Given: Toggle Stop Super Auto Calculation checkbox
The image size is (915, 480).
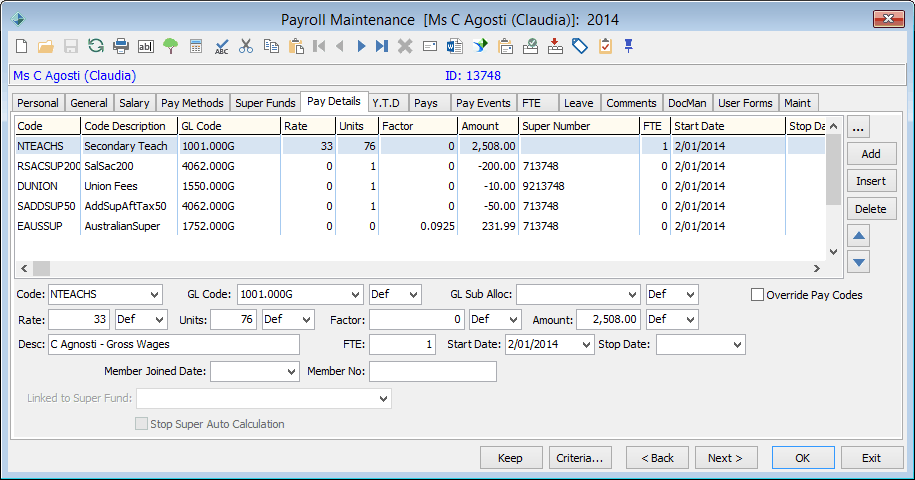Looking at the screenshot, I should click(x=141, y=423).
